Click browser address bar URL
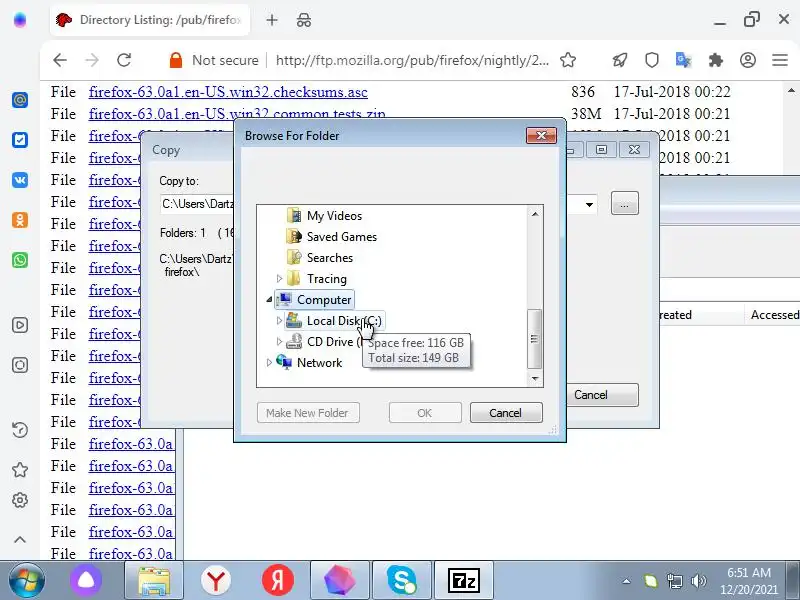 tap(412, 60)
